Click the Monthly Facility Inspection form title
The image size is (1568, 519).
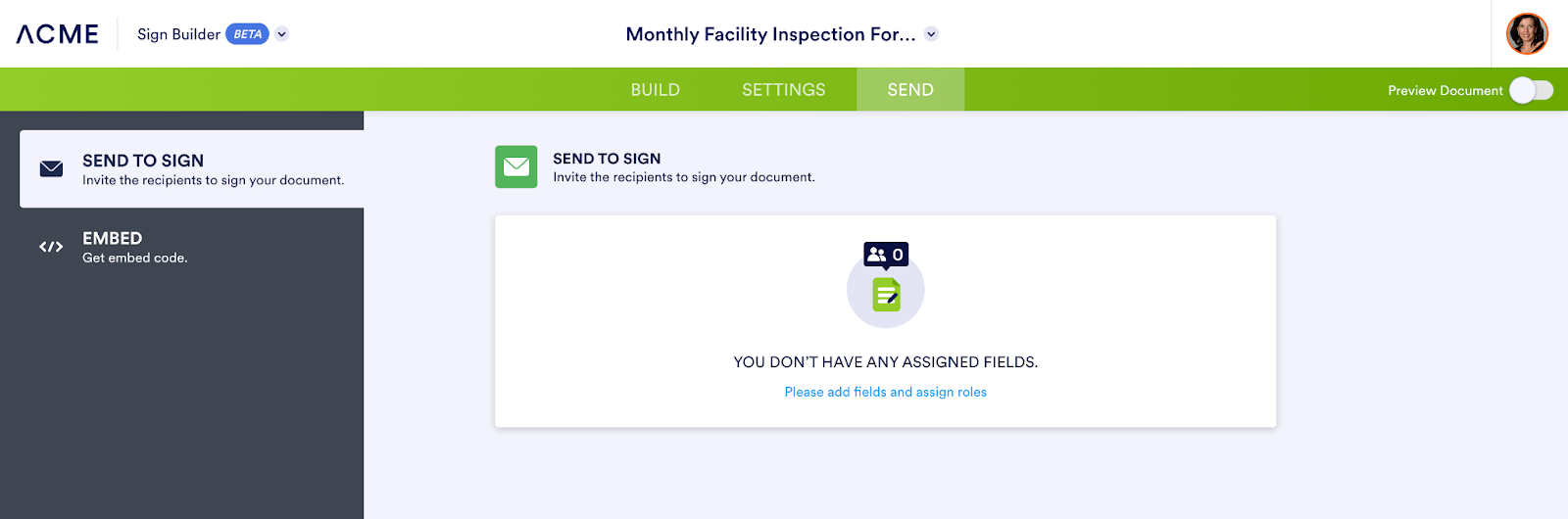[770, 34]
